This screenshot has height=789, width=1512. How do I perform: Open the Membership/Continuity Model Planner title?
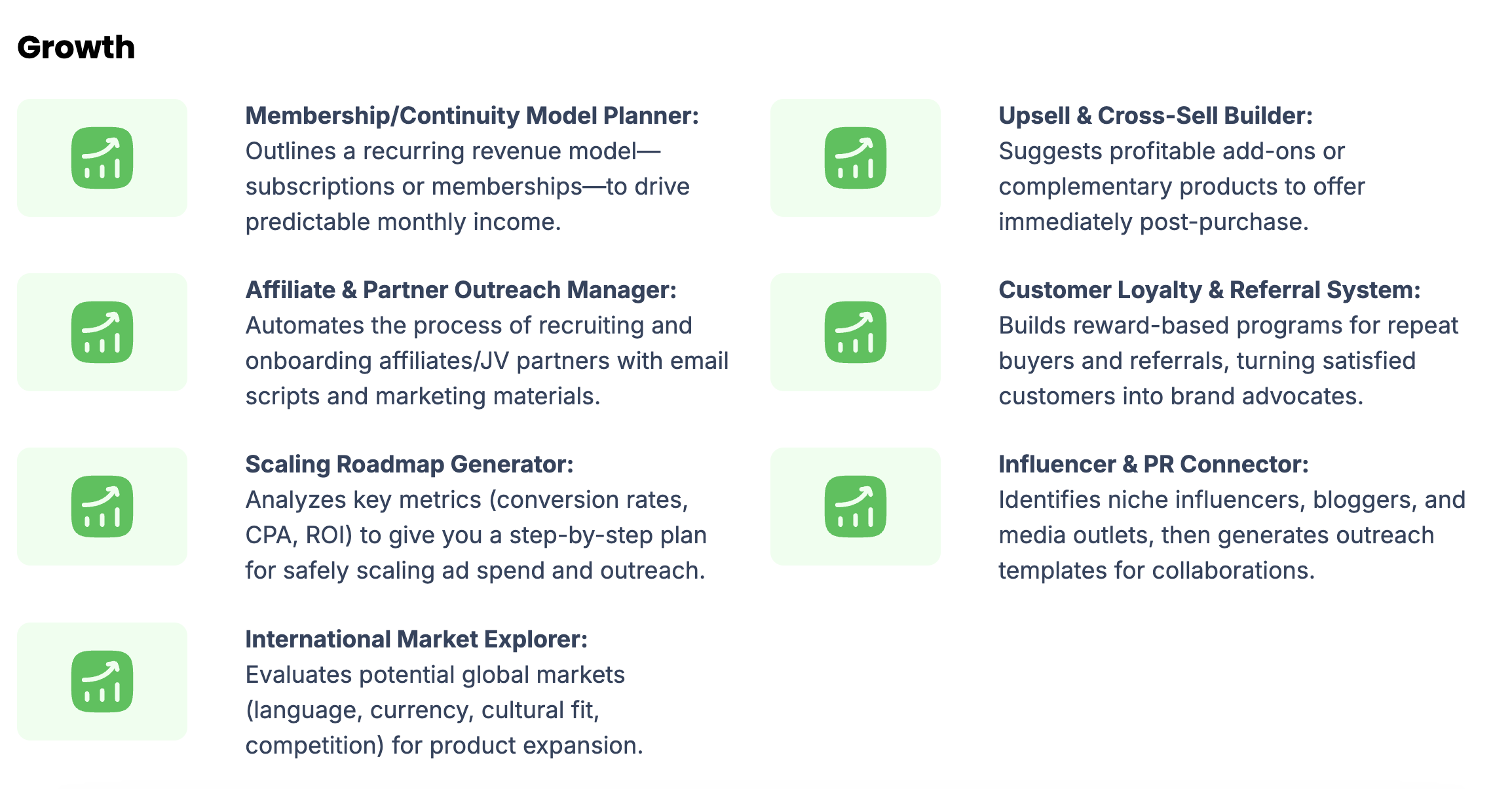pos(472,116)
